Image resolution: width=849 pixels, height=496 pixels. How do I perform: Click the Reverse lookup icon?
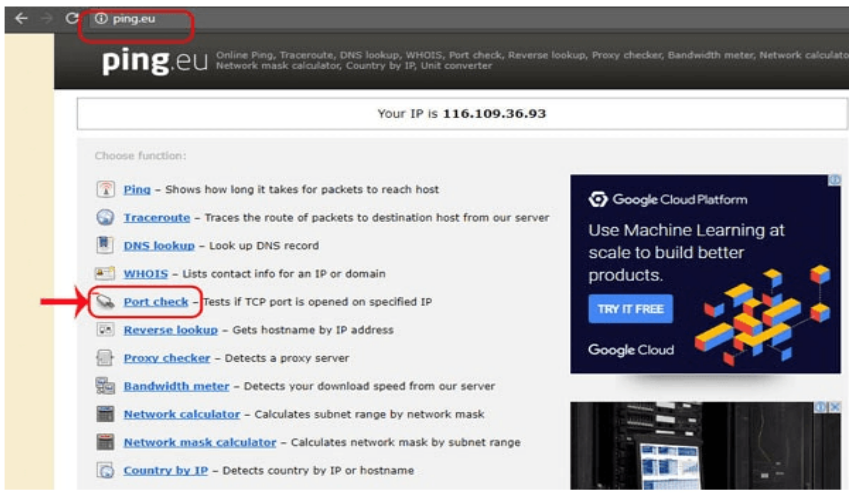(x=105, y=330)
